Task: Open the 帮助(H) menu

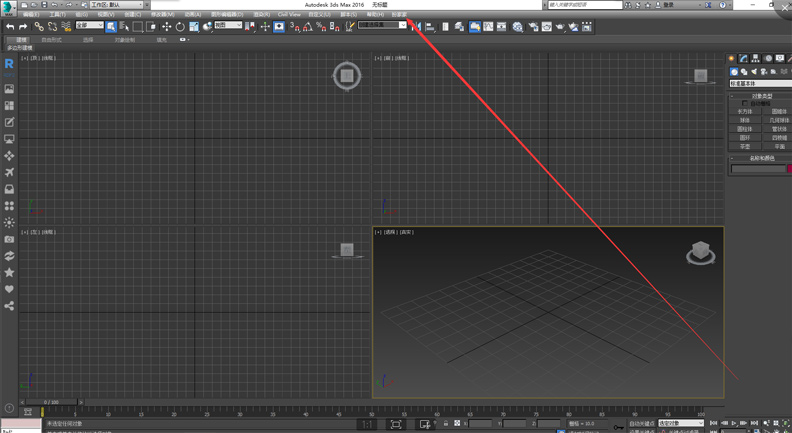Action: (374, 15)
